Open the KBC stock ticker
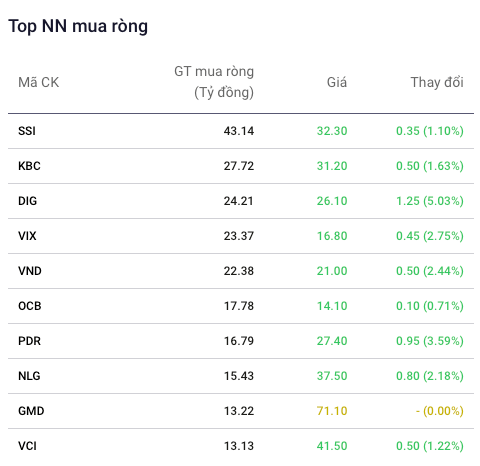The width and height of the screenshot is (480, 466). (29, 166)
